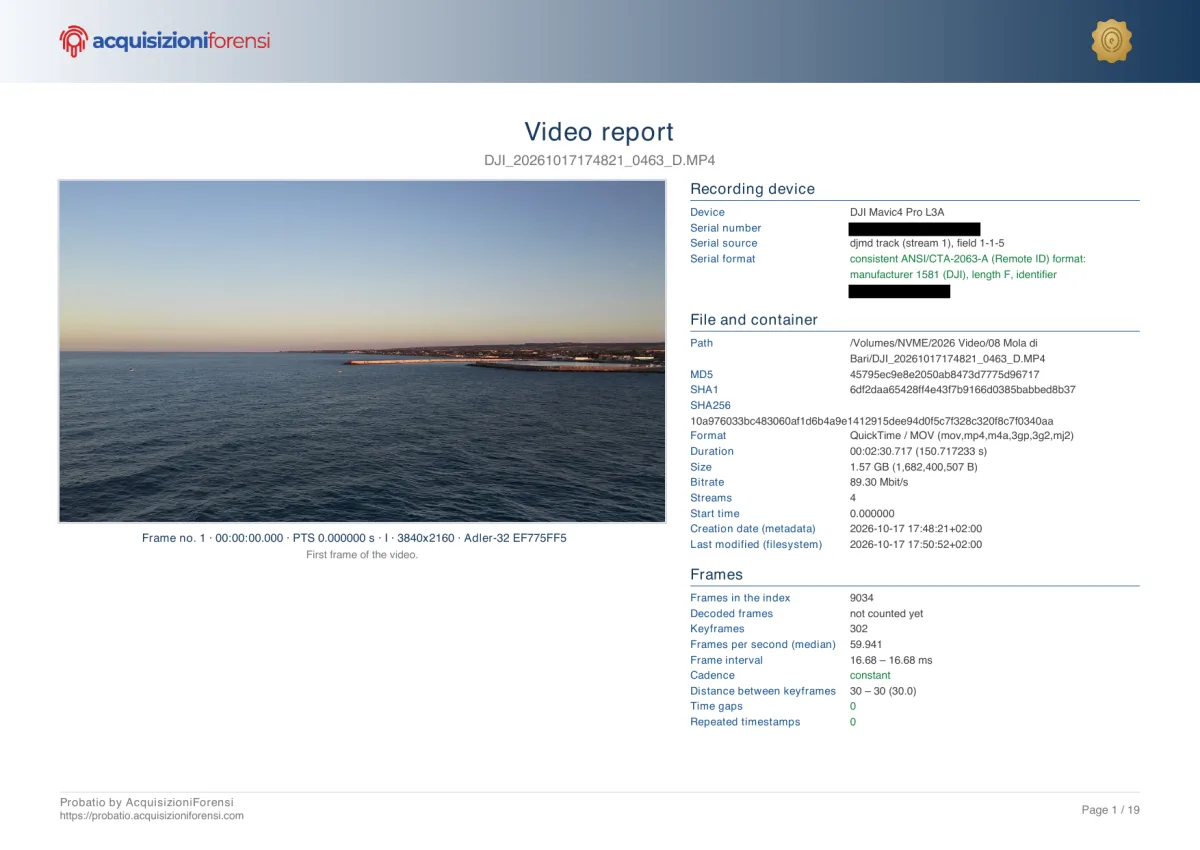Click the "Size" label
Screen dimensions: 1200x850
point(701,467)
